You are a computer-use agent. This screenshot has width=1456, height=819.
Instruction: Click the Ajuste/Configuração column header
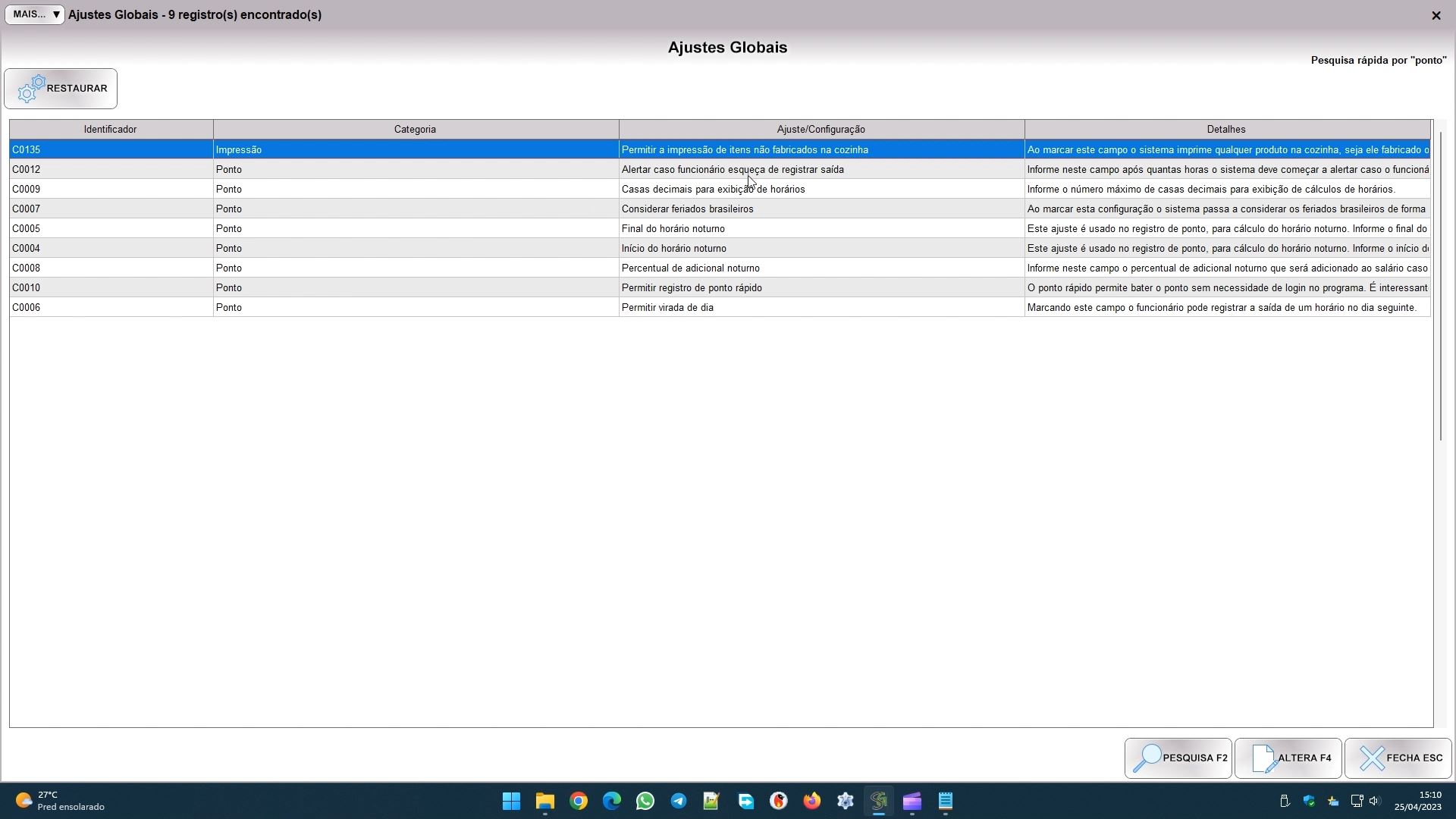click(x=821, y=130)
